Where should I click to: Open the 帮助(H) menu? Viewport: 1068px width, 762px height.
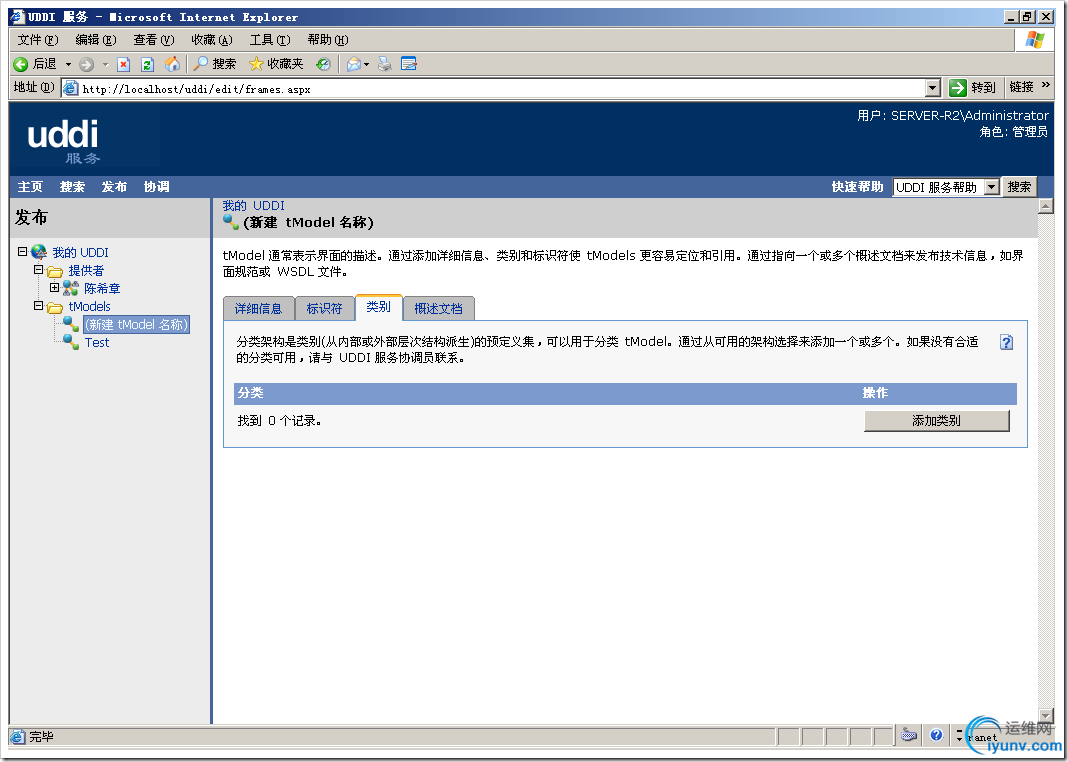(328, 39)
